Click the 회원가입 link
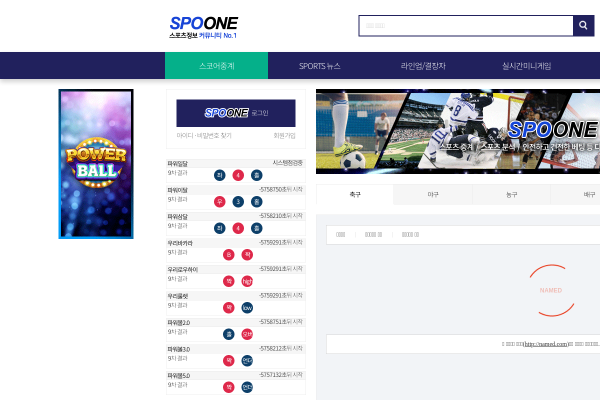600x400 pixels. pos(284,136)
